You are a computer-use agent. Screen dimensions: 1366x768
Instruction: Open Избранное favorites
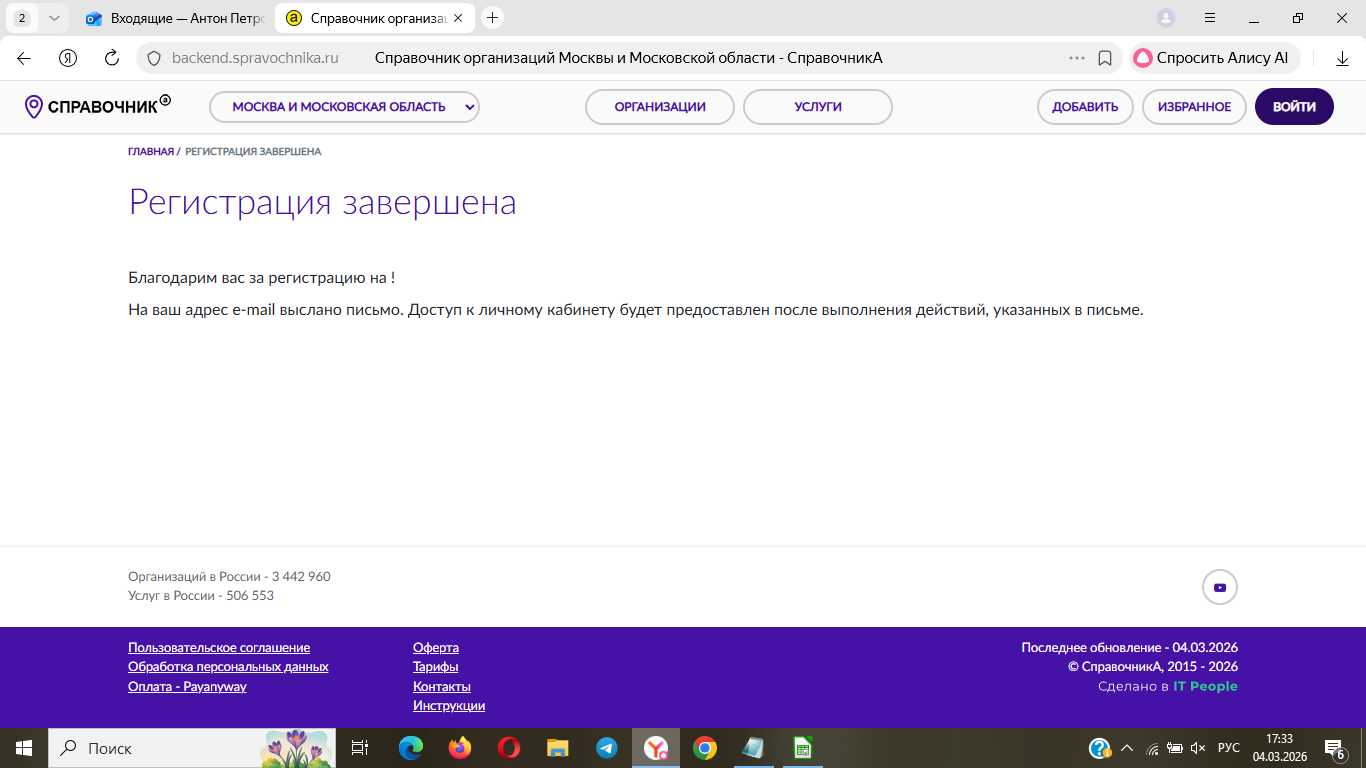tap(1194, 107)
